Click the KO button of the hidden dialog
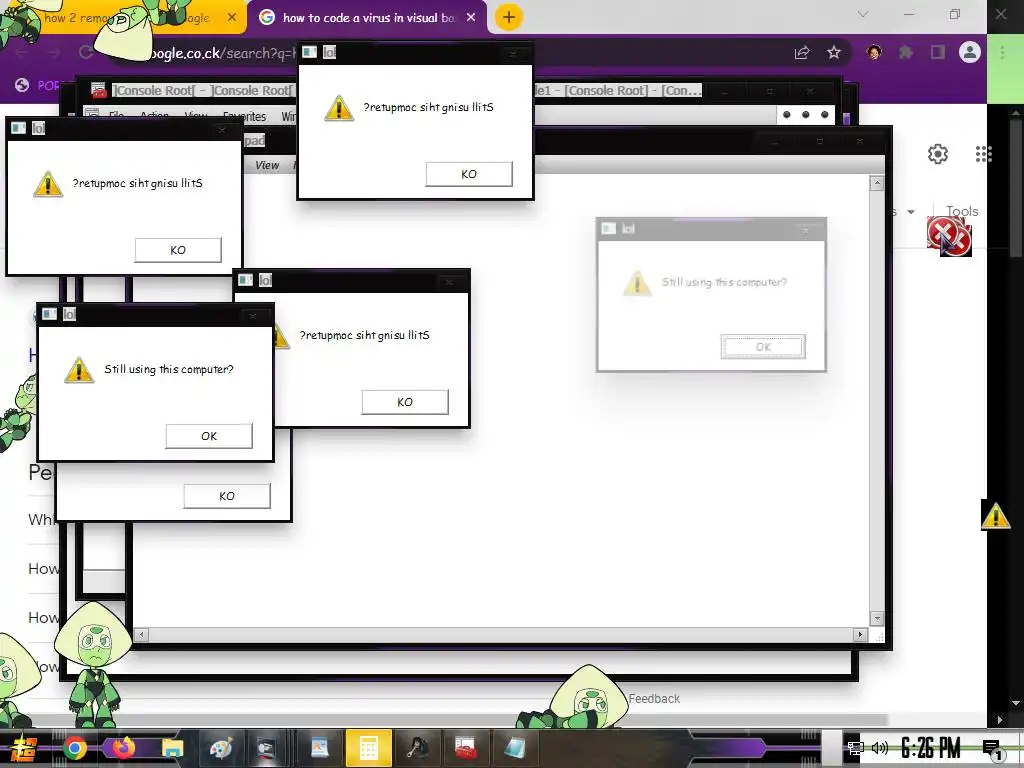1024x768 pixels. 227,496
